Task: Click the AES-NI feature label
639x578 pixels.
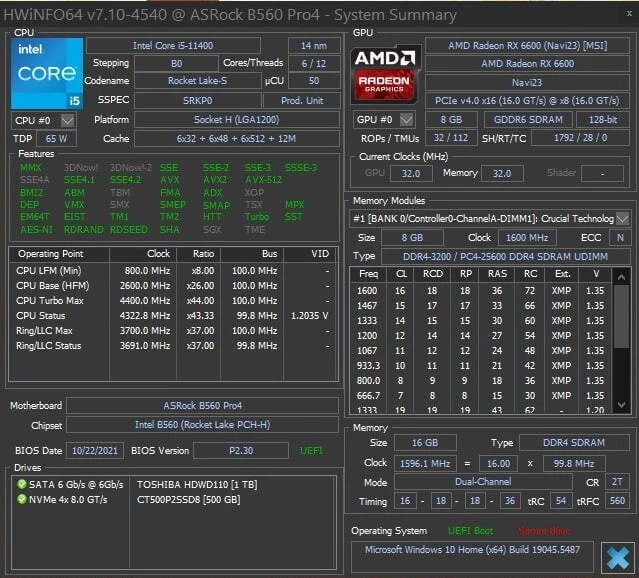Action: click(36, 229)
